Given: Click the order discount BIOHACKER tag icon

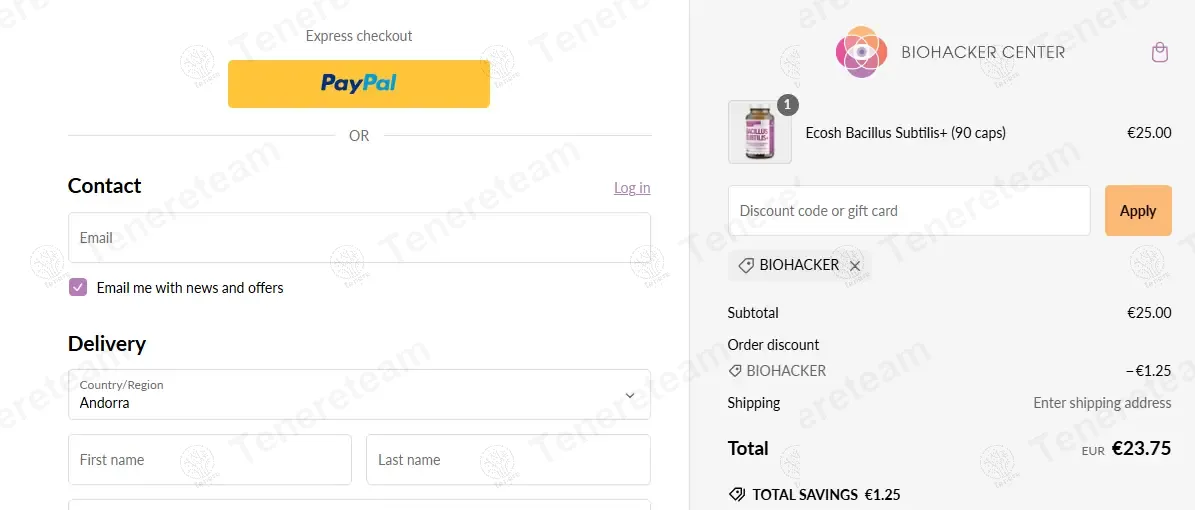Looking at the screenshot, I should point(735,370).
